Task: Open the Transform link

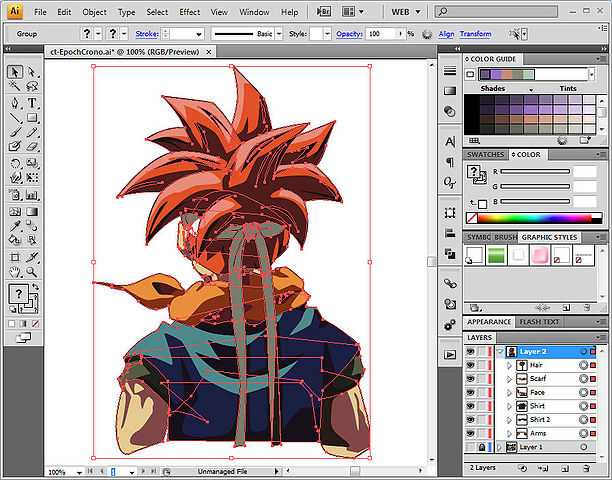Action: tap(475, 34)
